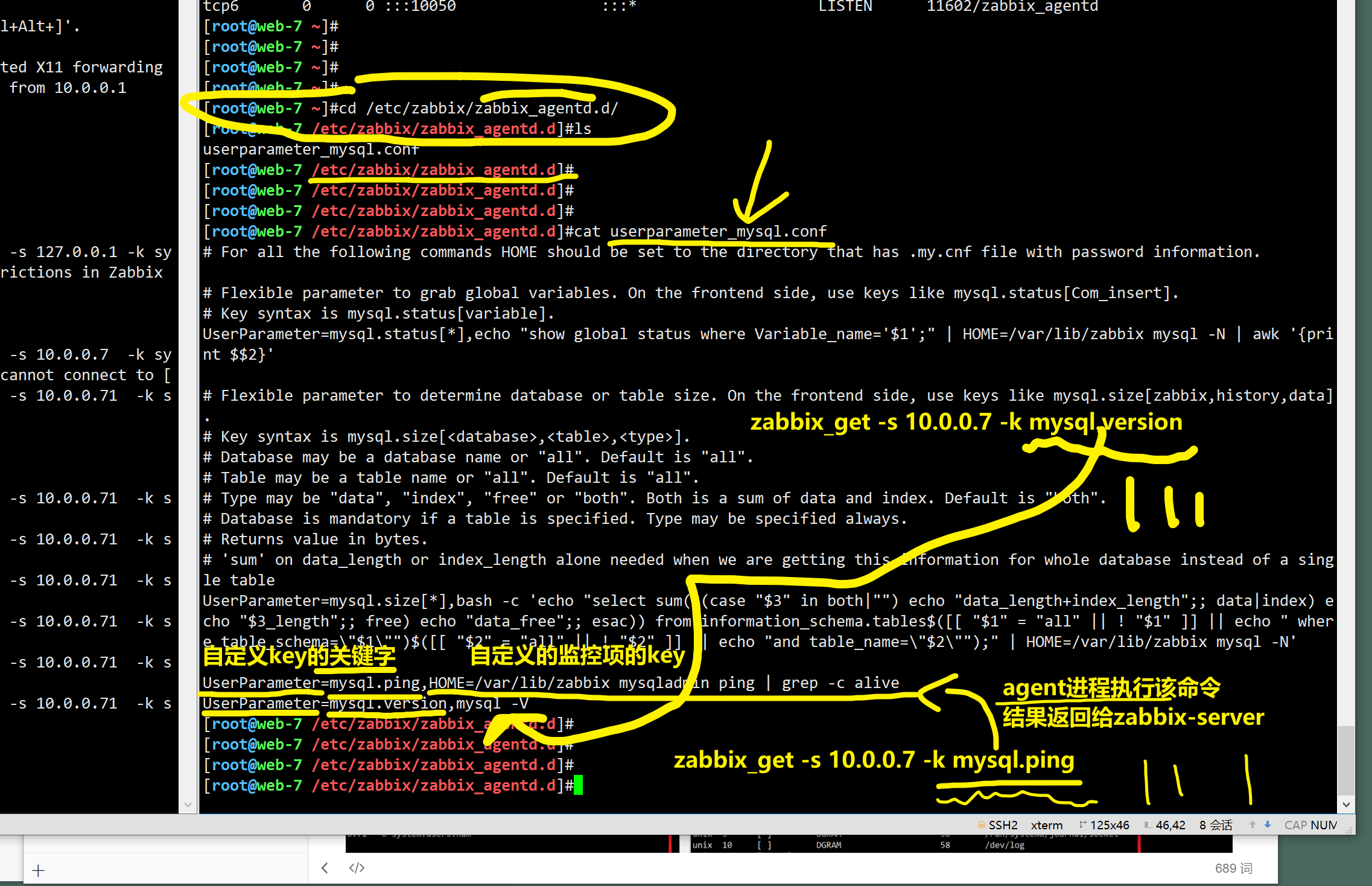Click the source code mode </> icon in the editor
Image resolution: width=1372 pixels, height=886 pixels.
click(x=357, y=868)
